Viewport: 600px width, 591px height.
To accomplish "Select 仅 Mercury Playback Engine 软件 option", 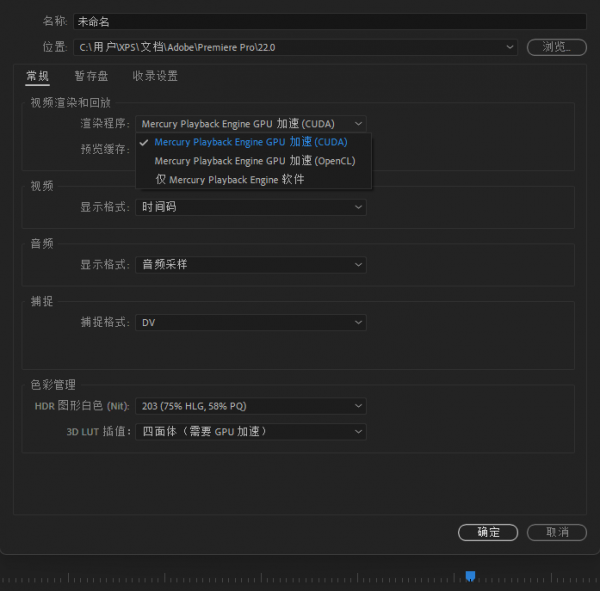I will [x=229, y=180].
